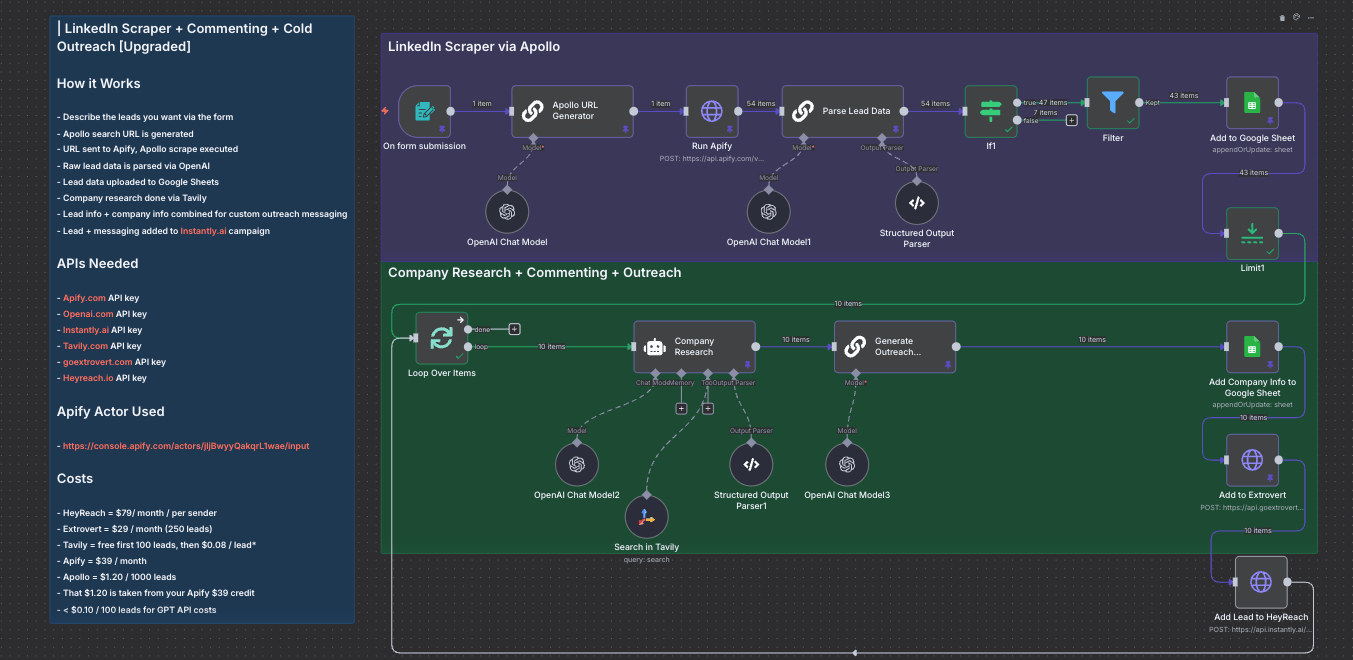Click the 'LinkedIn Scraper via Apollo' section title
The height and width of the screenshot is (660, 1353).
click(474, 47)
